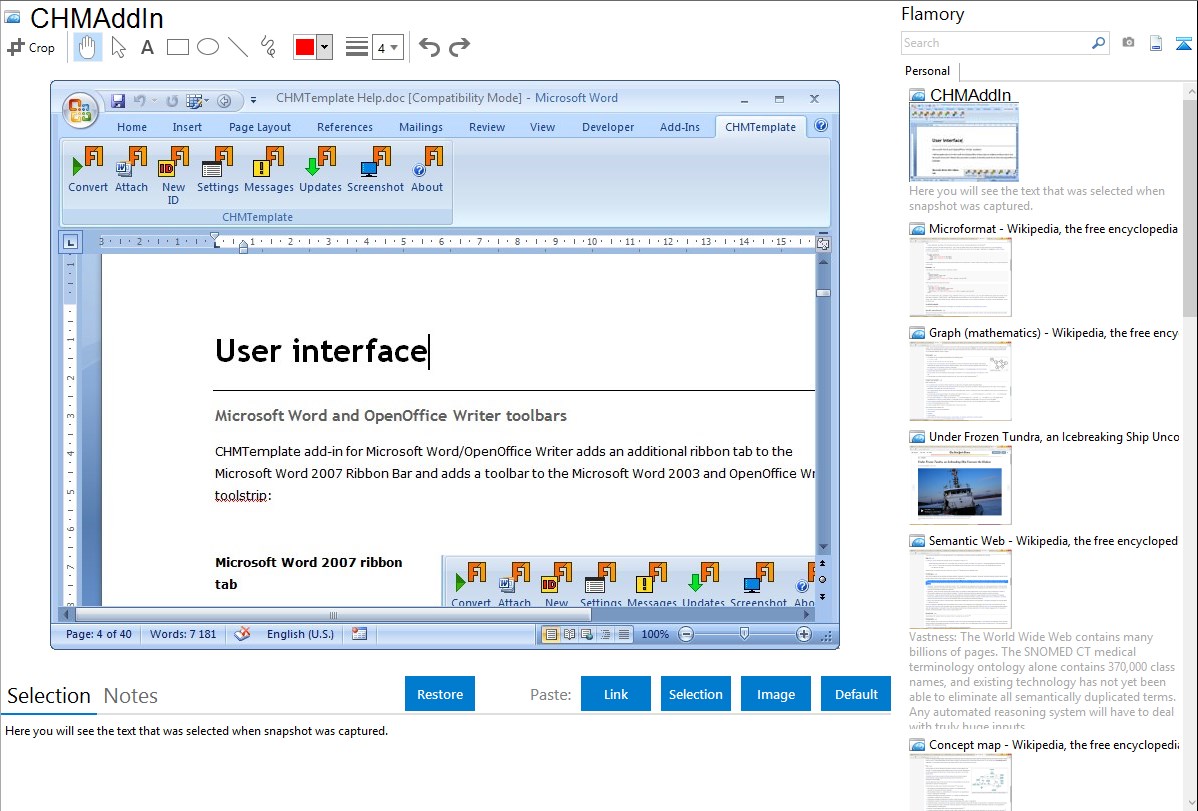
Task: Click the Select Browse Object button
Action: click(x=823, y=579)
